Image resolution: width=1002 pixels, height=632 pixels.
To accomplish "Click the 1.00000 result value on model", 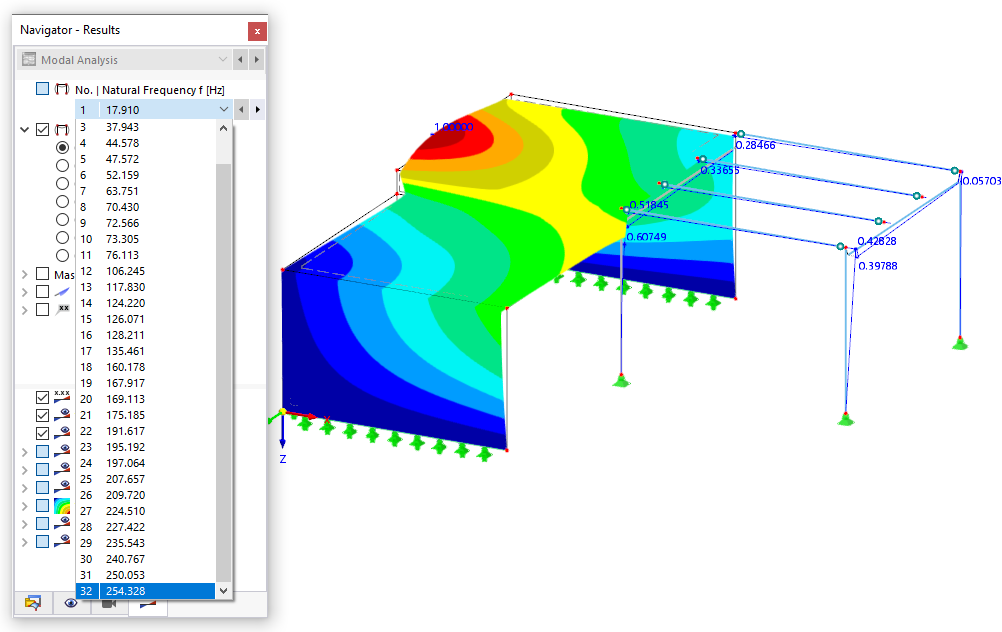I will 454,127.
